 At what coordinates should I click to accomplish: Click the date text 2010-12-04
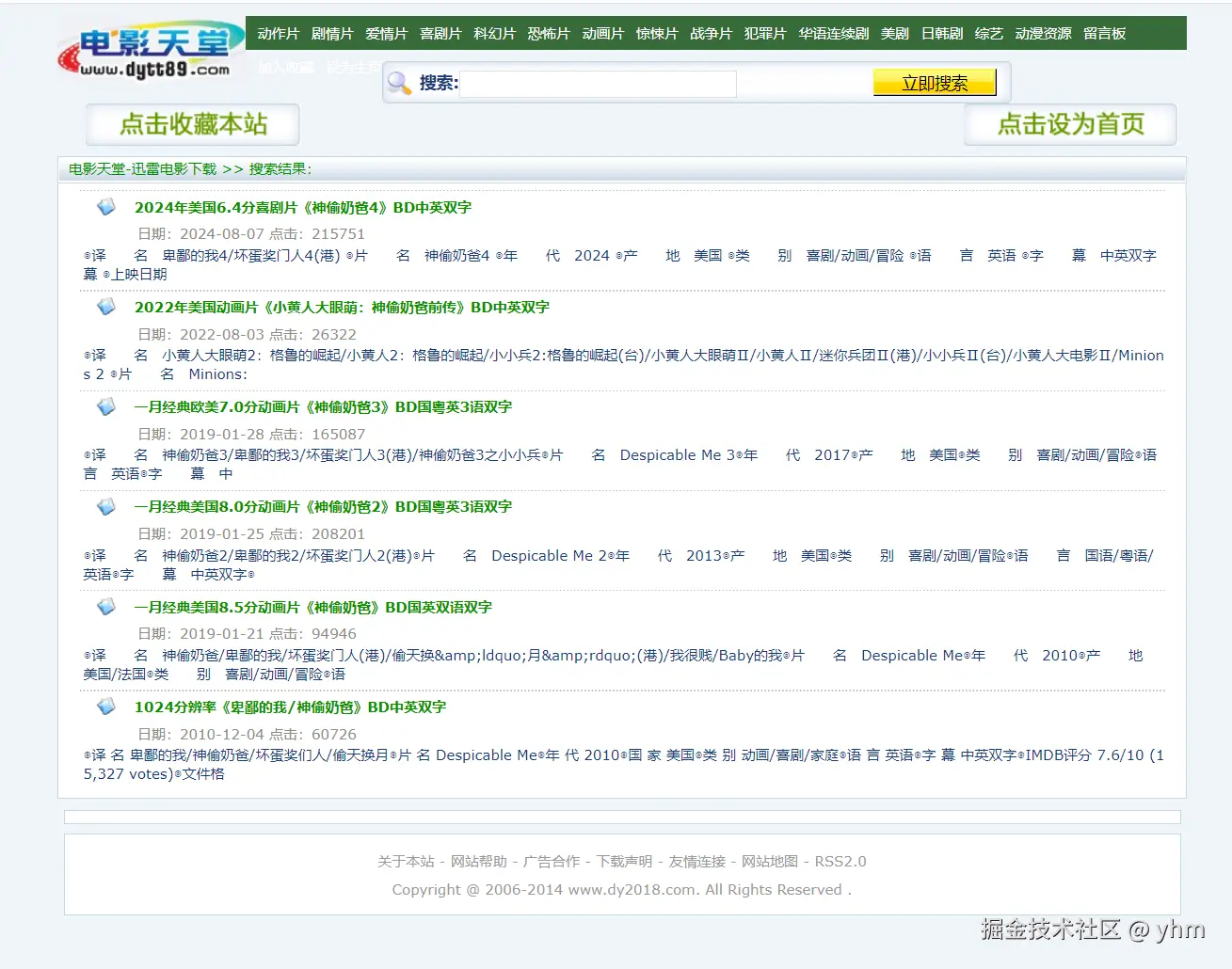click(x=222, y=734)
